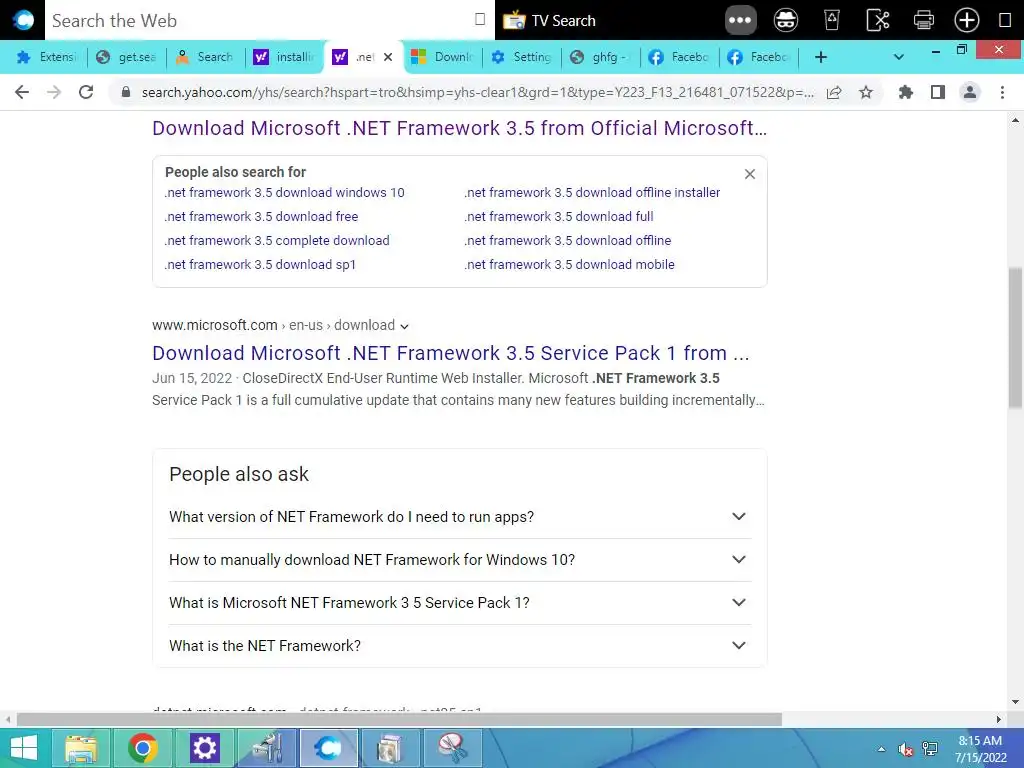Image resolution: width=1024 pixels, height=768 pixels.
Task: Search .net framework 3.5 download offline installer
Action: (x=592, y=193)
